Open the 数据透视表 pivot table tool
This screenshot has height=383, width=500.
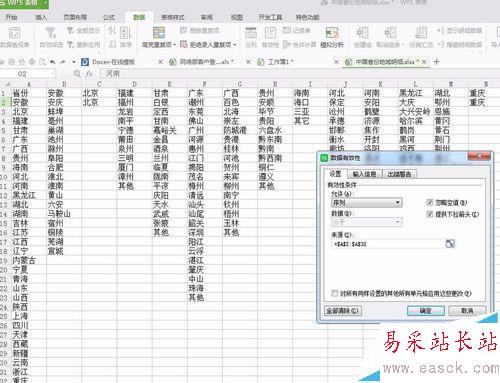(x=14, y=37)
